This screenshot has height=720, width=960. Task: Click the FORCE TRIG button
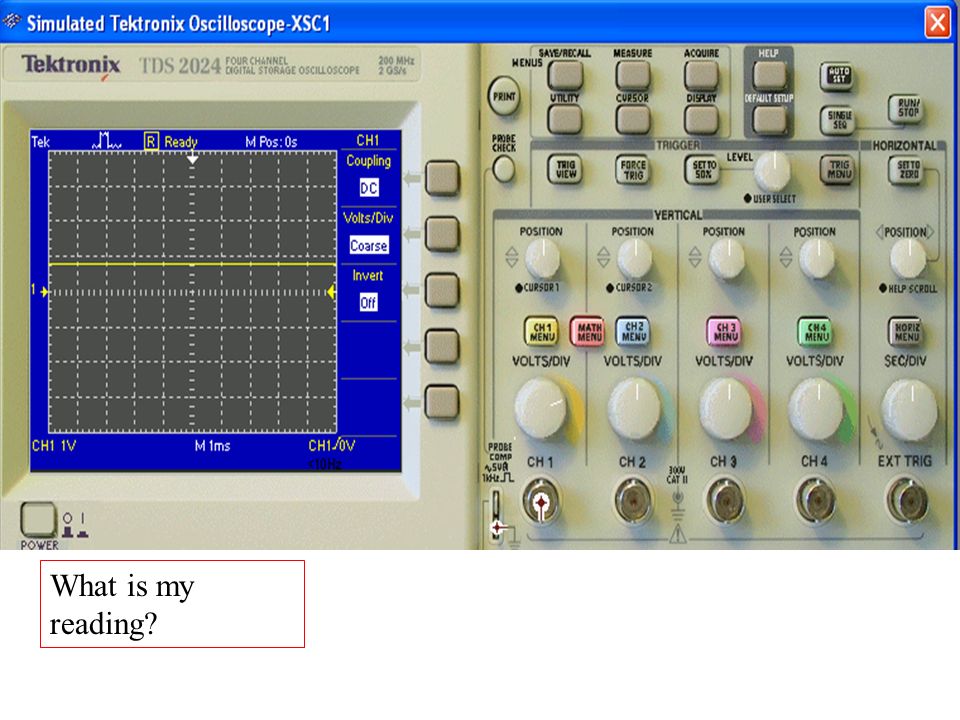coord(632,170)
